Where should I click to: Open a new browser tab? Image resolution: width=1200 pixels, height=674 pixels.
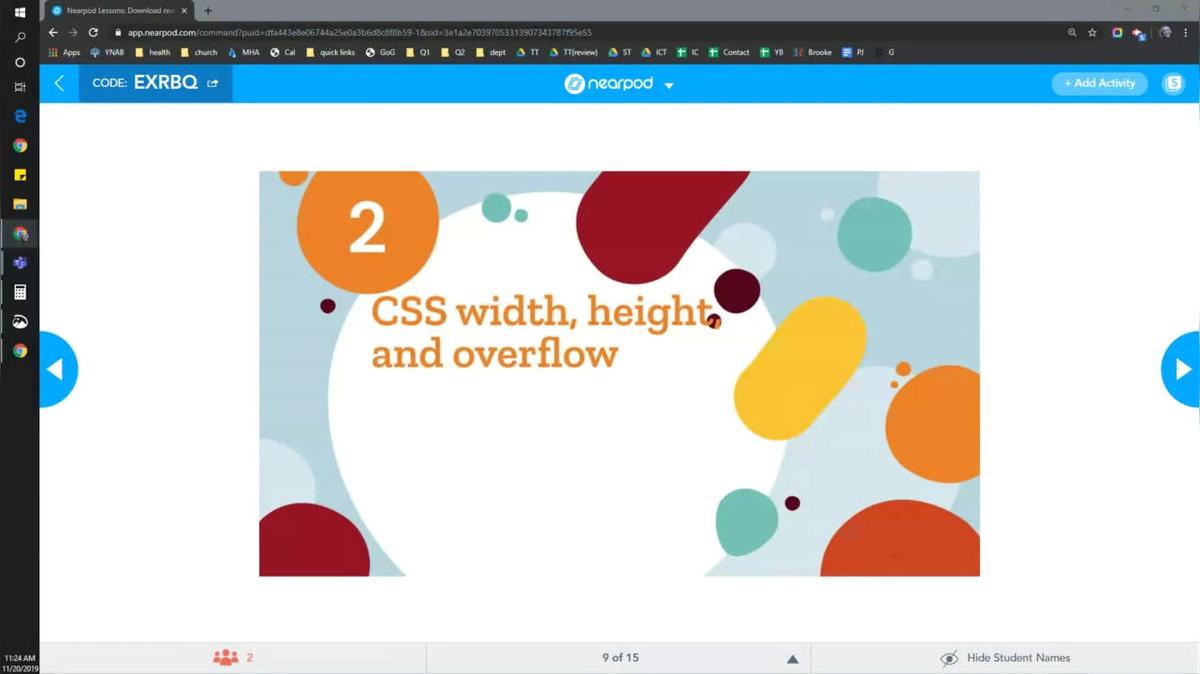208,10
